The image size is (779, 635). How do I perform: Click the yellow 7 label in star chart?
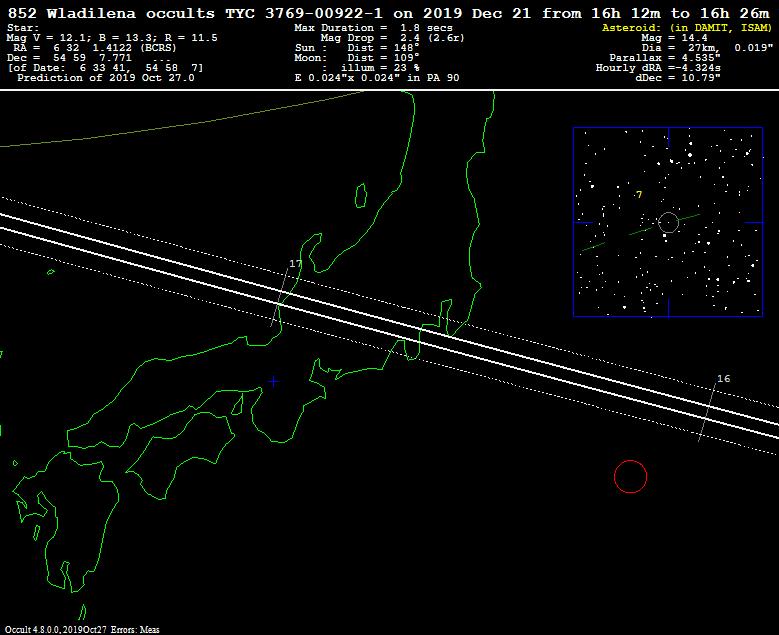point(639,194)
